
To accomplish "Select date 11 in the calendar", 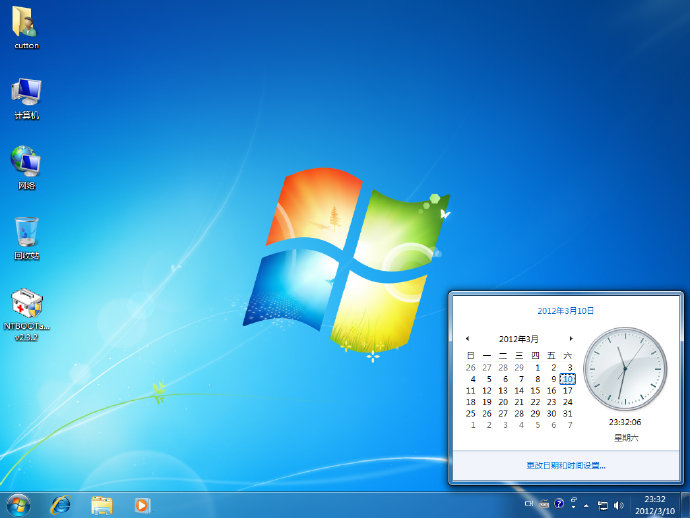I will [470, 390].
